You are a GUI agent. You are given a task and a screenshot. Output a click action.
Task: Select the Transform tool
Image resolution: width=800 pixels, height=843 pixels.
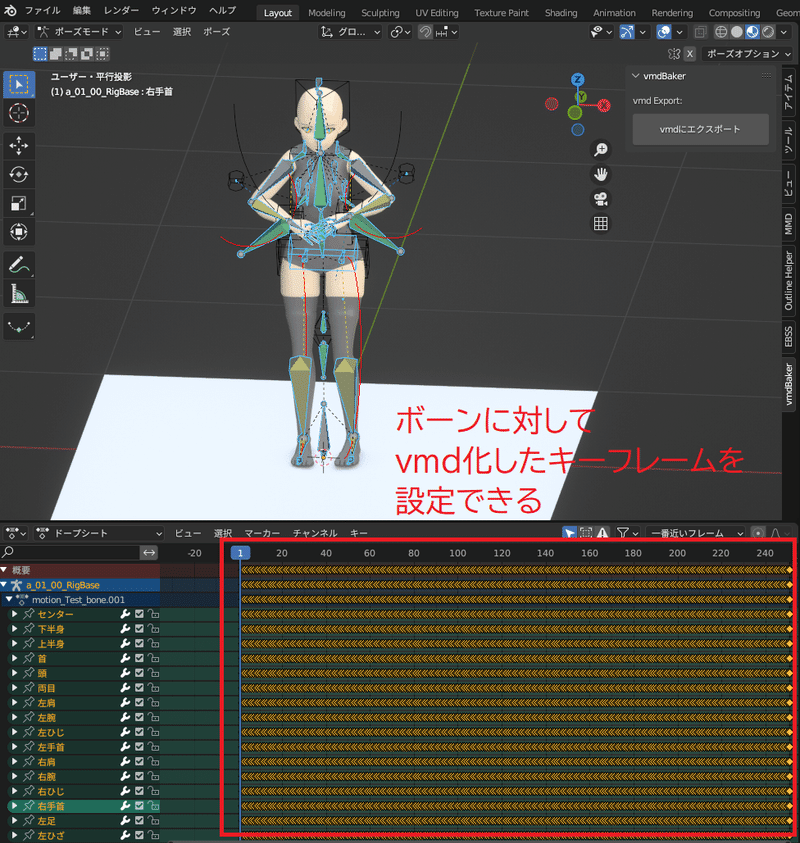click(19, 232)
